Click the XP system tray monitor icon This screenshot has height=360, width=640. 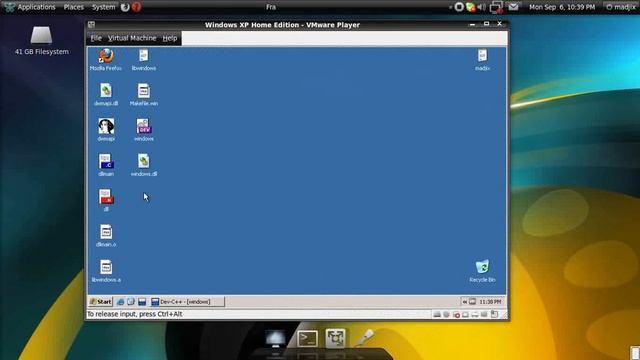pyautogui.click(x=472, y=302)
